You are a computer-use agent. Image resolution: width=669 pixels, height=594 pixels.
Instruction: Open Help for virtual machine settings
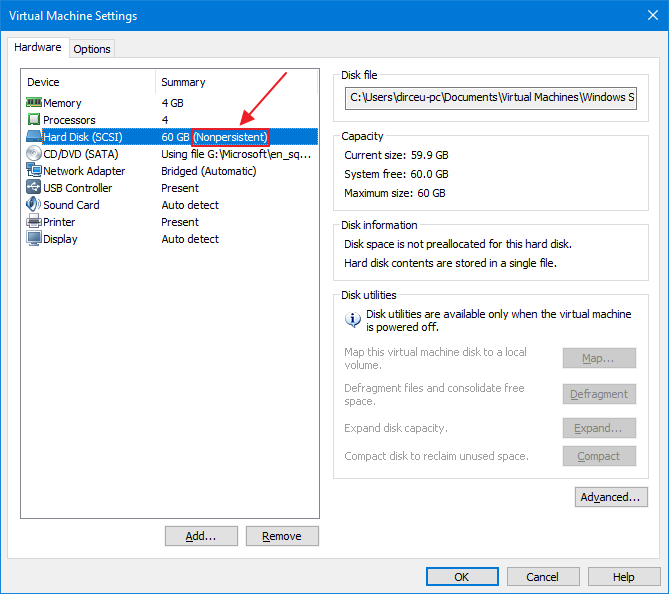click(x=624, y=577)
